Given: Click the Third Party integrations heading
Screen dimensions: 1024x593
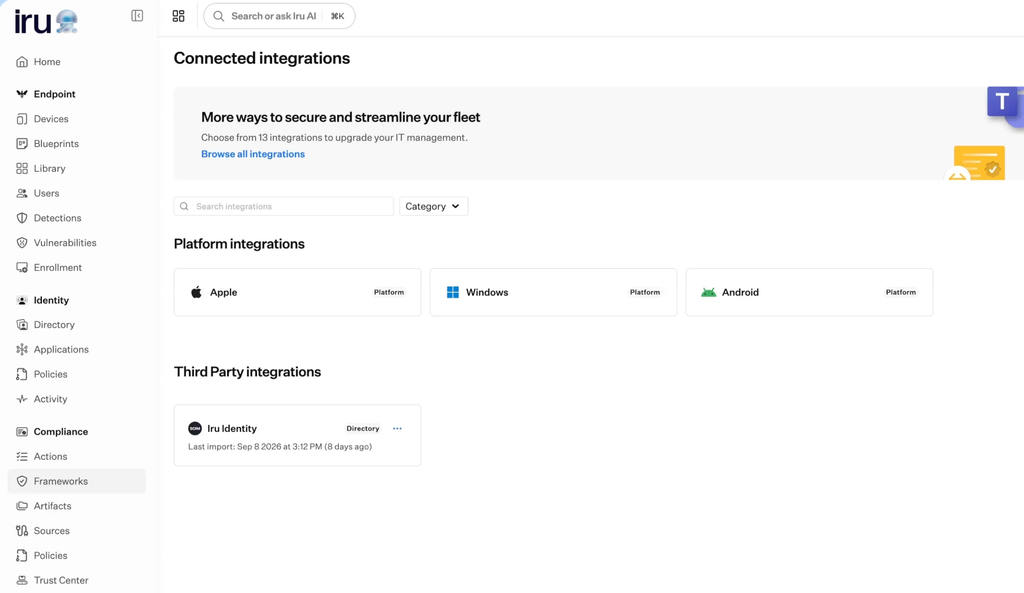Looking at the screenshot, I should coord(248,372).
